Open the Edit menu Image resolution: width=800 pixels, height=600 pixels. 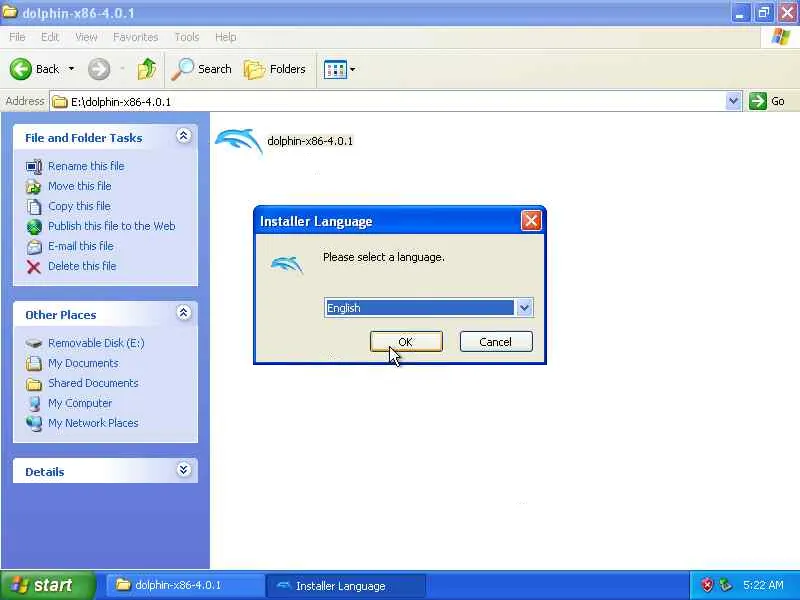click(x=50, y=37)
